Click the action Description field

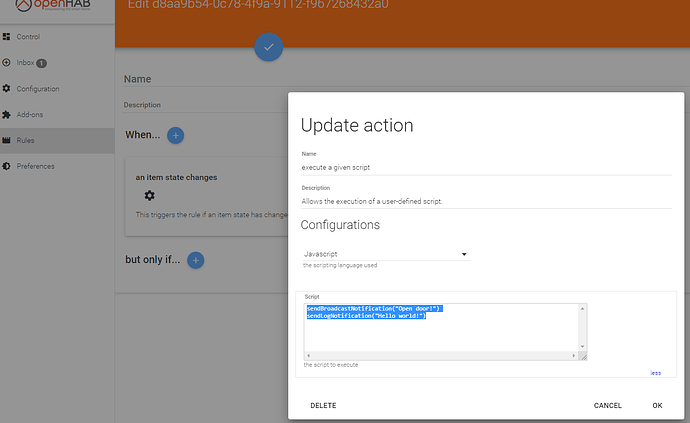(x=486, y=201)
